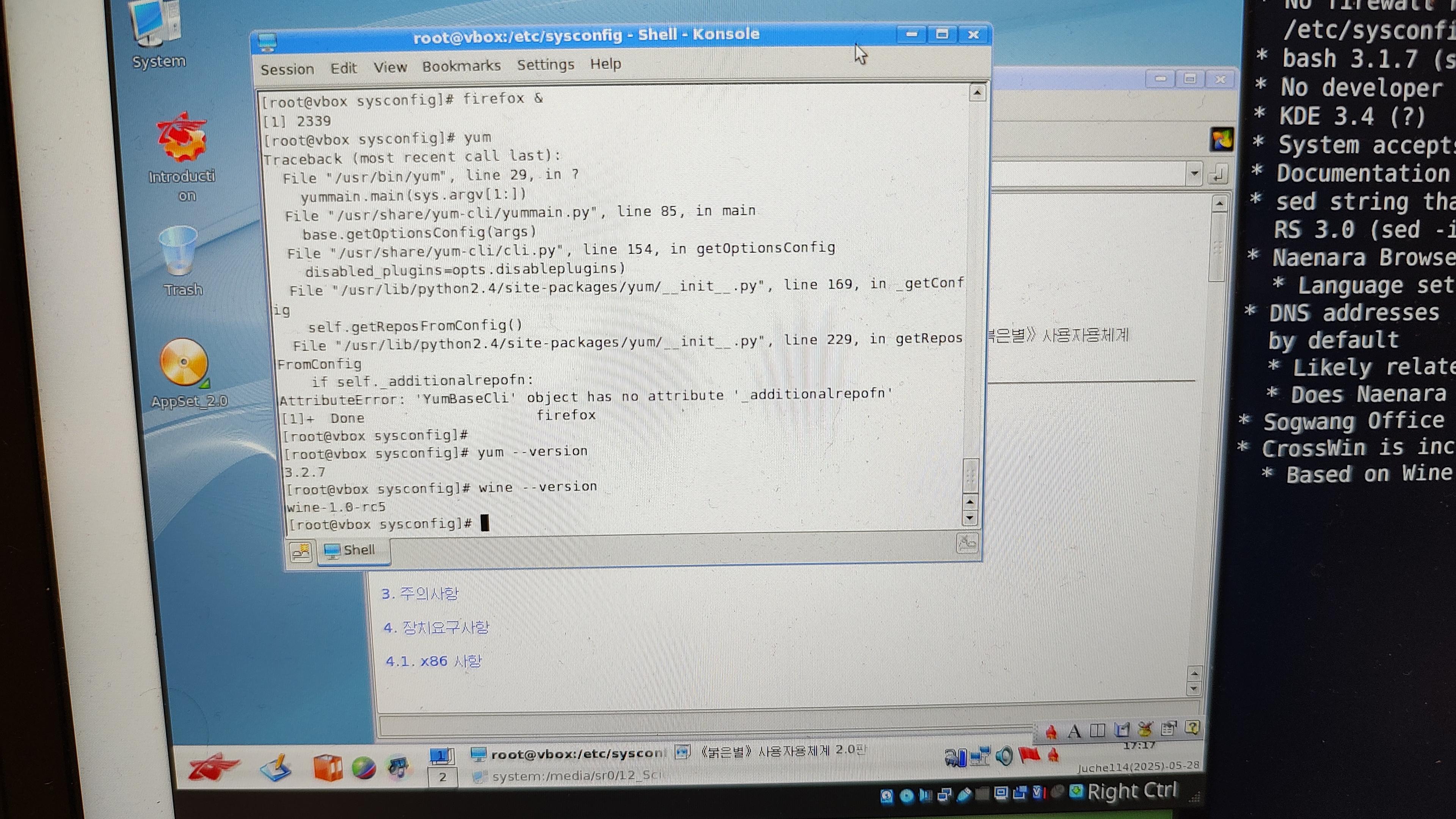The width and height of the screenshot is (1456, 819).
Task: Click the new session button beside Shell tab
Action: point(301,551)
